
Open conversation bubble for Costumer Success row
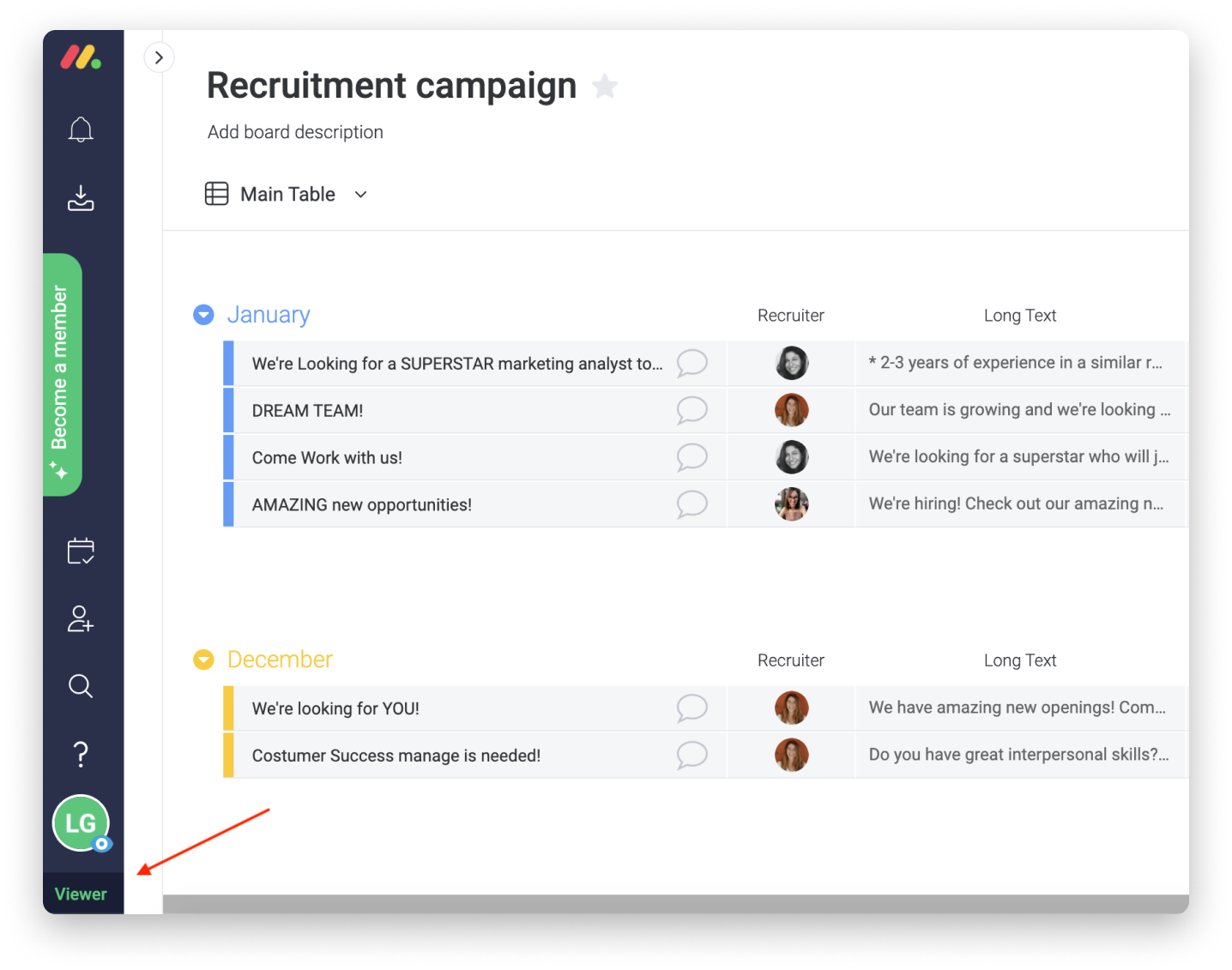point(691,756)
